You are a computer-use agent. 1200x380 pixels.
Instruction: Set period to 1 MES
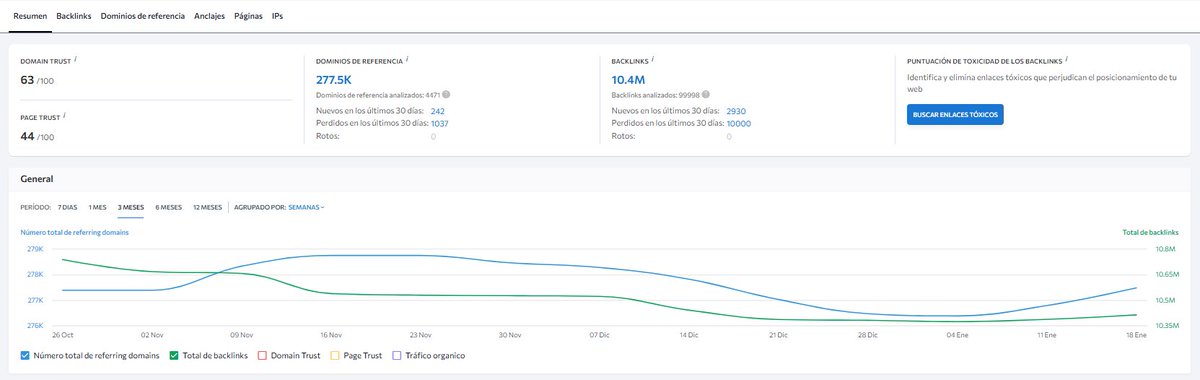click(97, 207)
